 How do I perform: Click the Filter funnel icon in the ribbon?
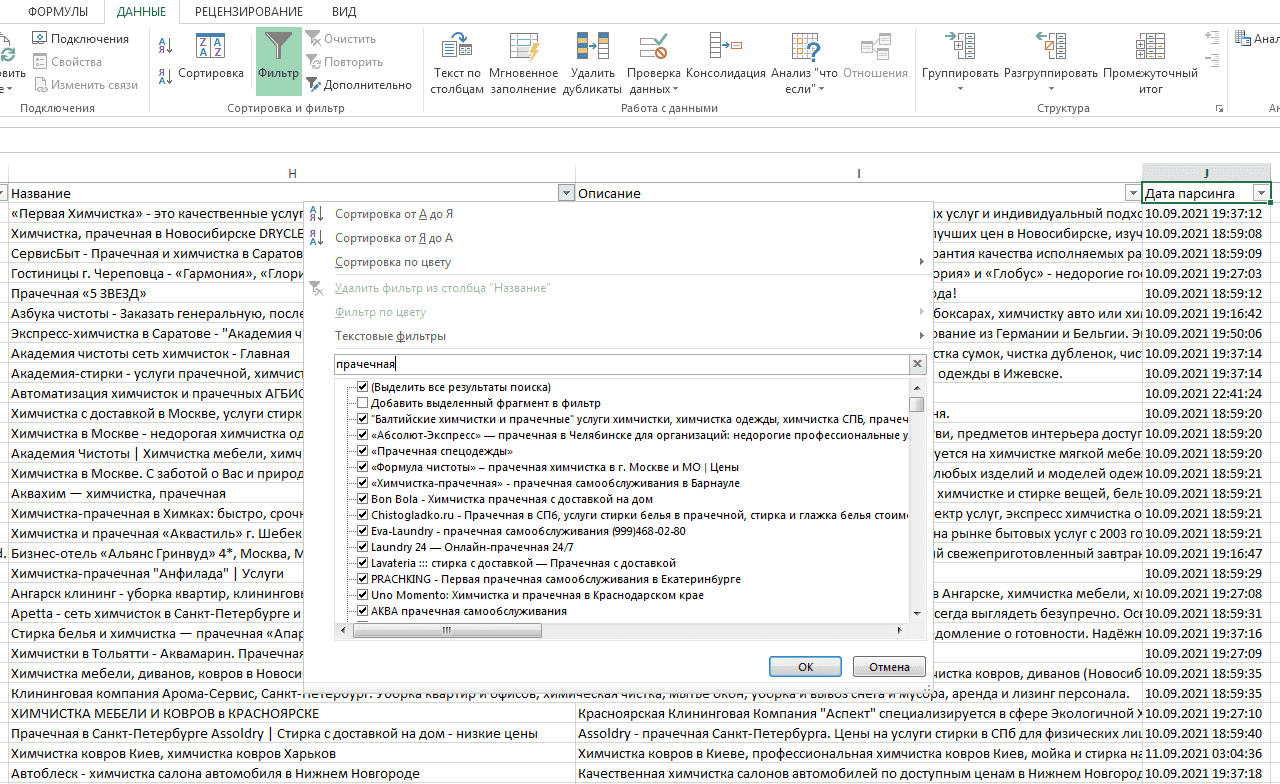(x=278, y=48)
